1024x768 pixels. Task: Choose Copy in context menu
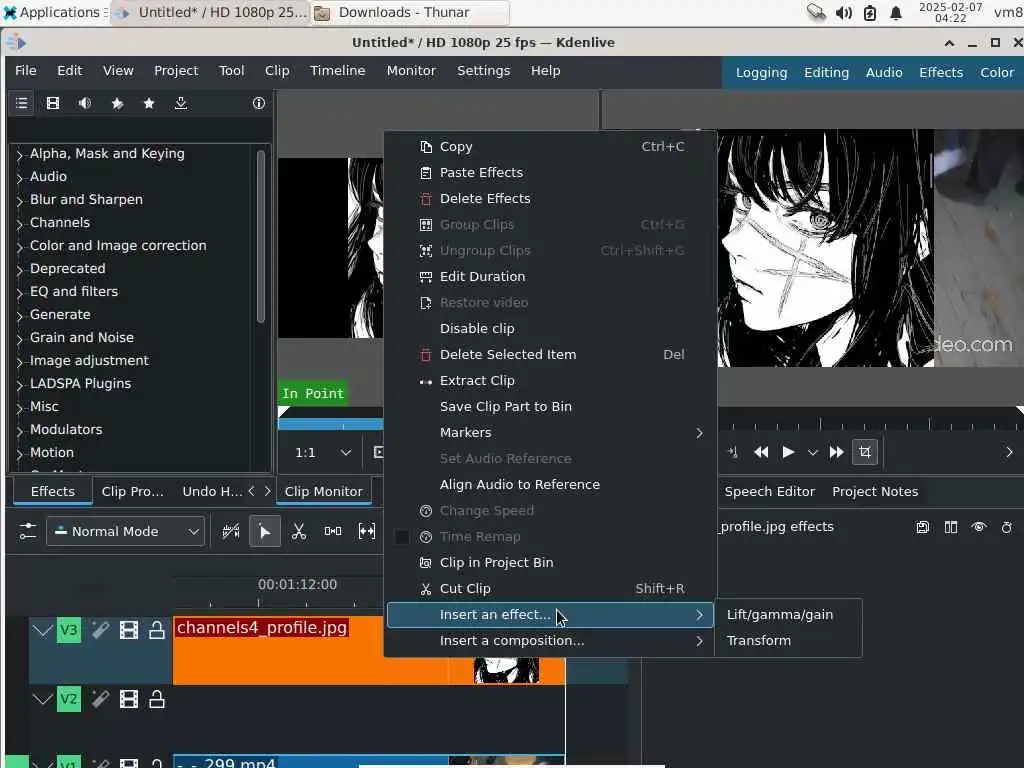coord(550,146)
